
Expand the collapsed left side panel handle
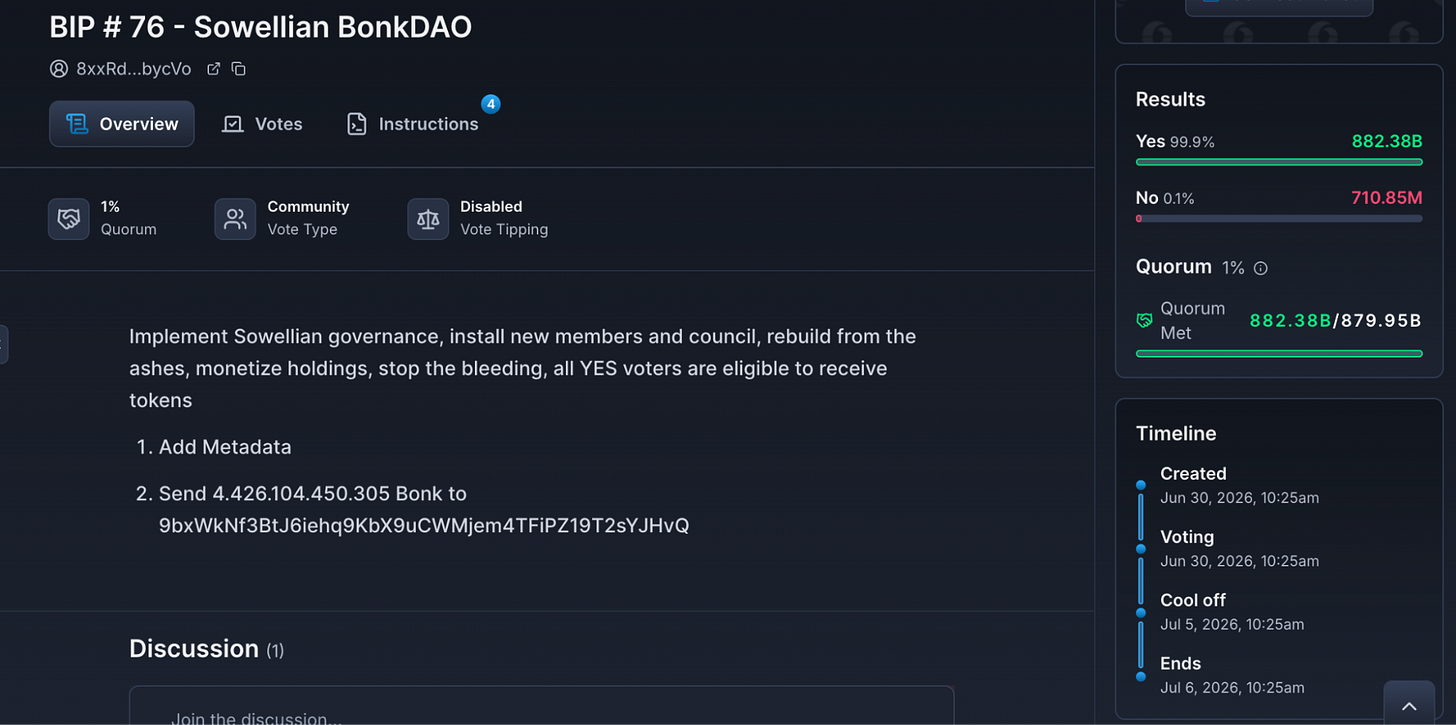pos(3,344)
